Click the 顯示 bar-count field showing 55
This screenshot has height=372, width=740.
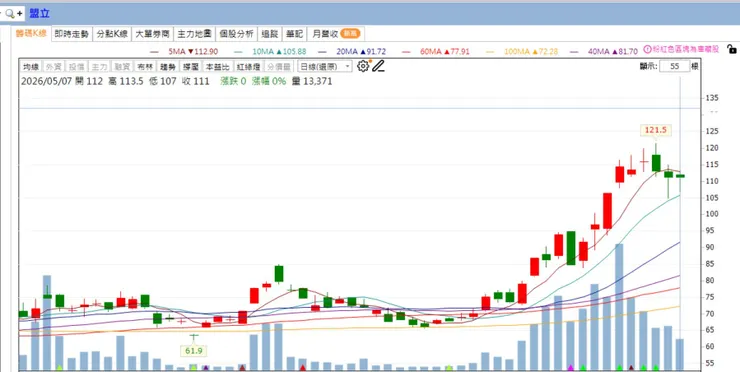674,66
